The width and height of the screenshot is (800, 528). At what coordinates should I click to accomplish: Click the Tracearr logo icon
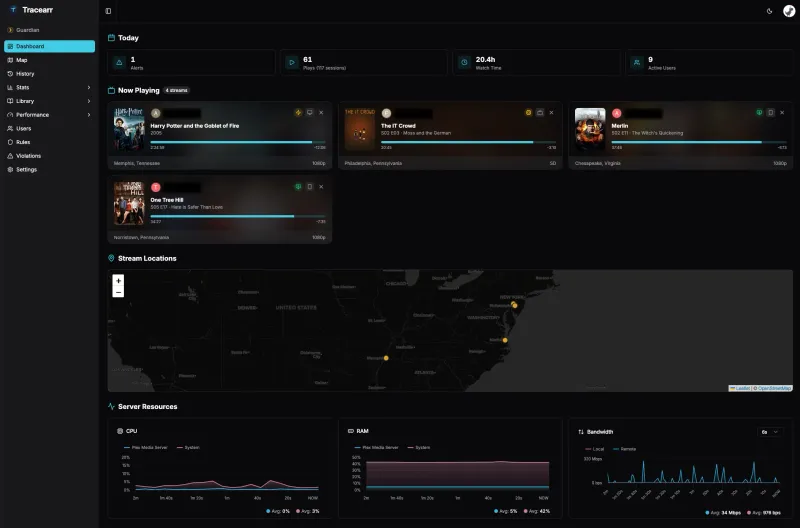(x=13, y=10)
